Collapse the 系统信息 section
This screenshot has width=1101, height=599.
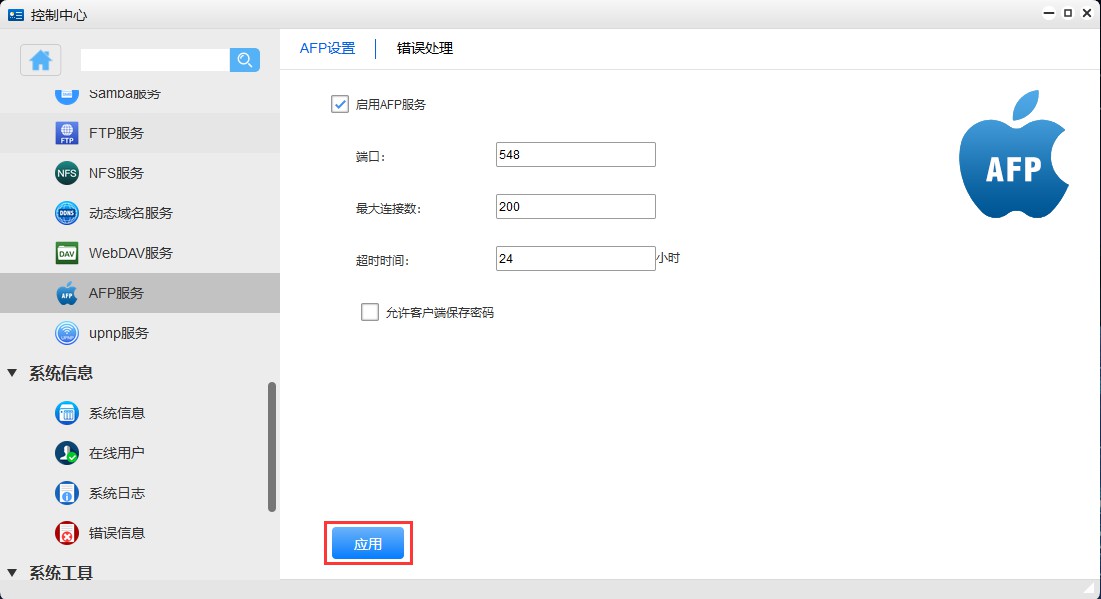pos(12,373)
